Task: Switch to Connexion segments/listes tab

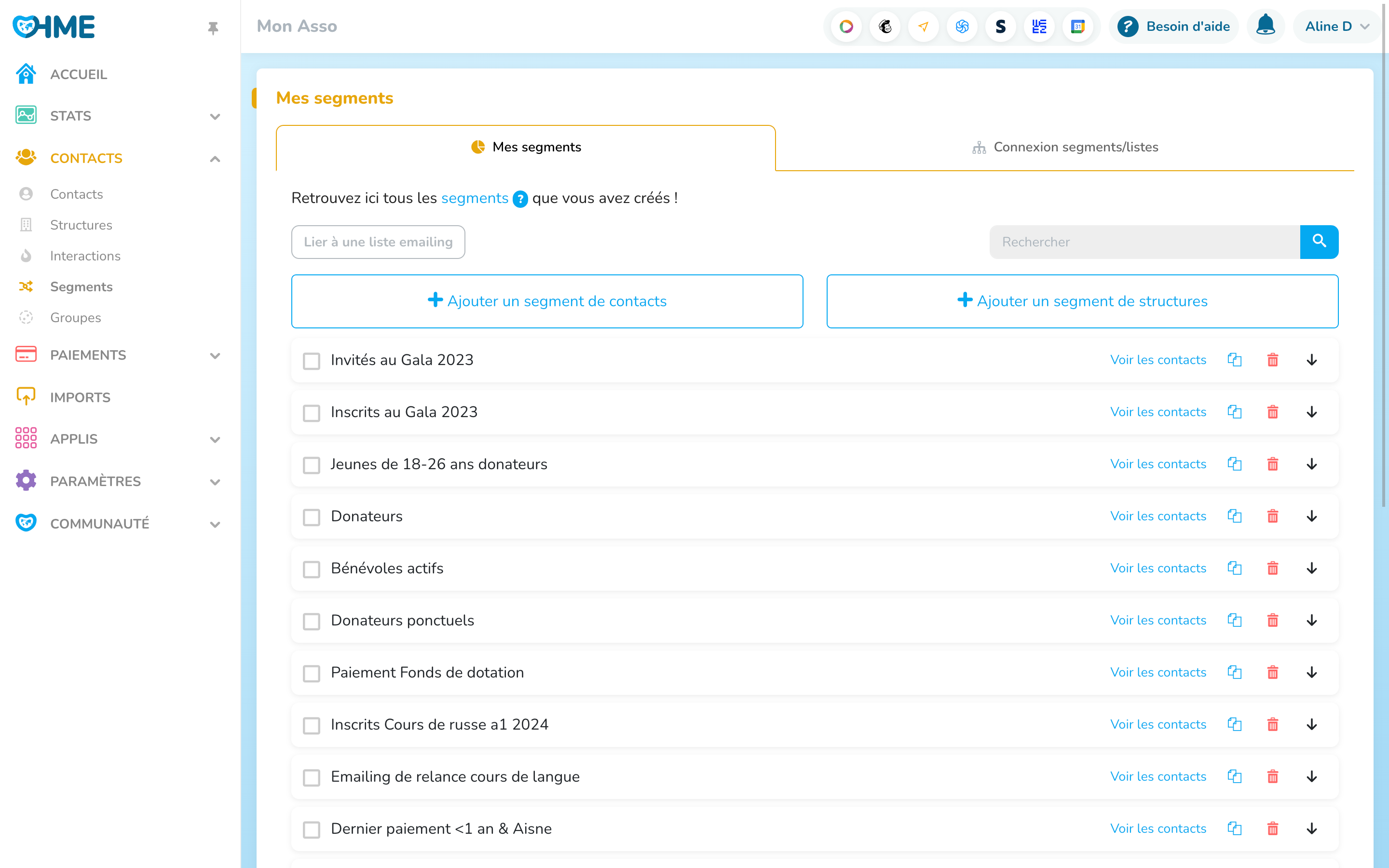Action: coord(1065,147)
